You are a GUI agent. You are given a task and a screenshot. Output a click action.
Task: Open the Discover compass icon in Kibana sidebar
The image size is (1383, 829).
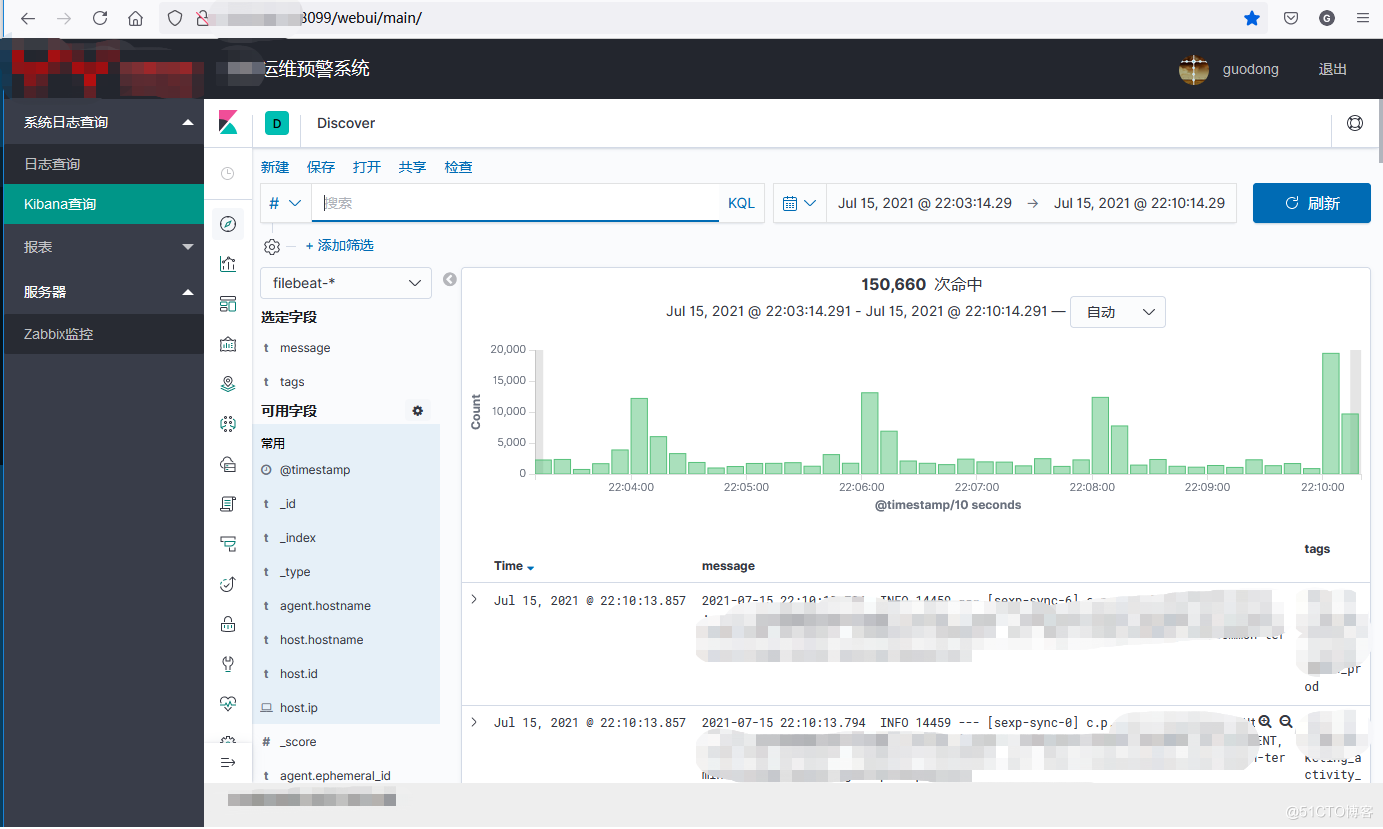click(228, 224)
